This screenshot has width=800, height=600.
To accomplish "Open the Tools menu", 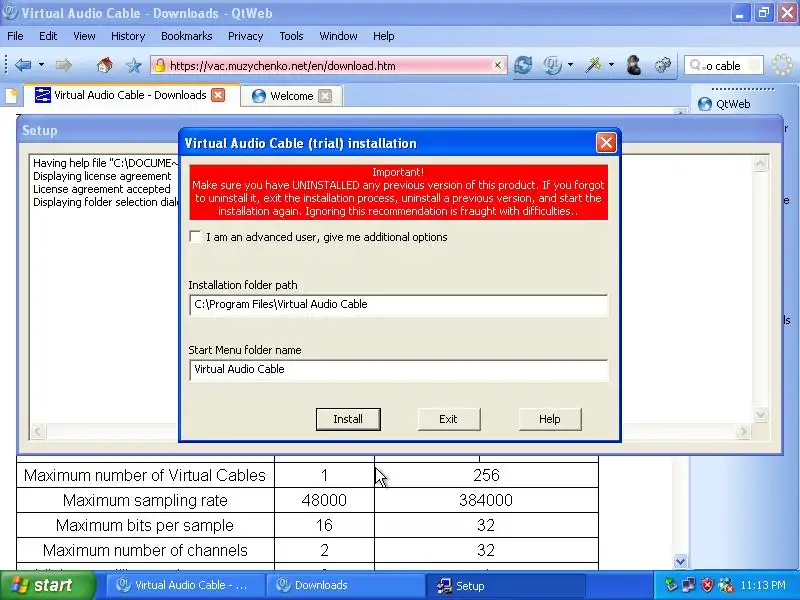I will tap(291, 36).
